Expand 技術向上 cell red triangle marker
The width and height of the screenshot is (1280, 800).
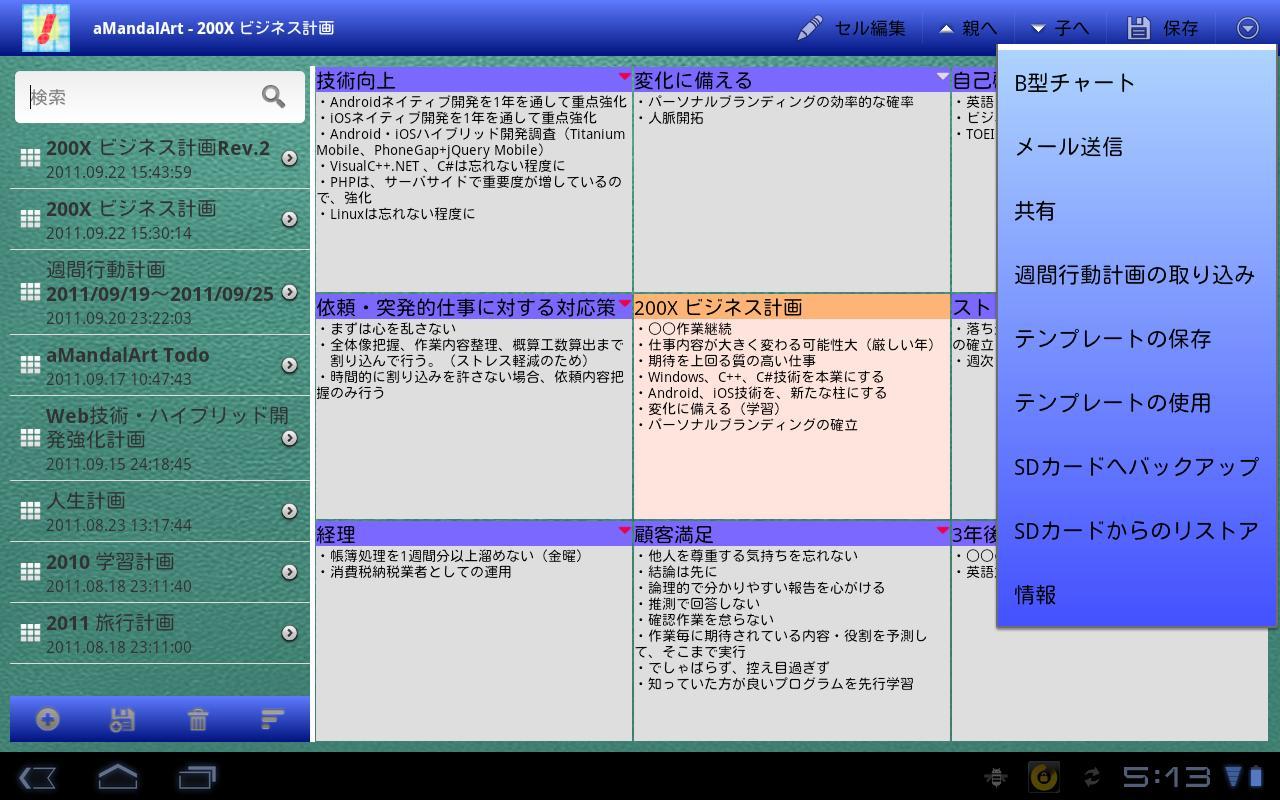624,76
